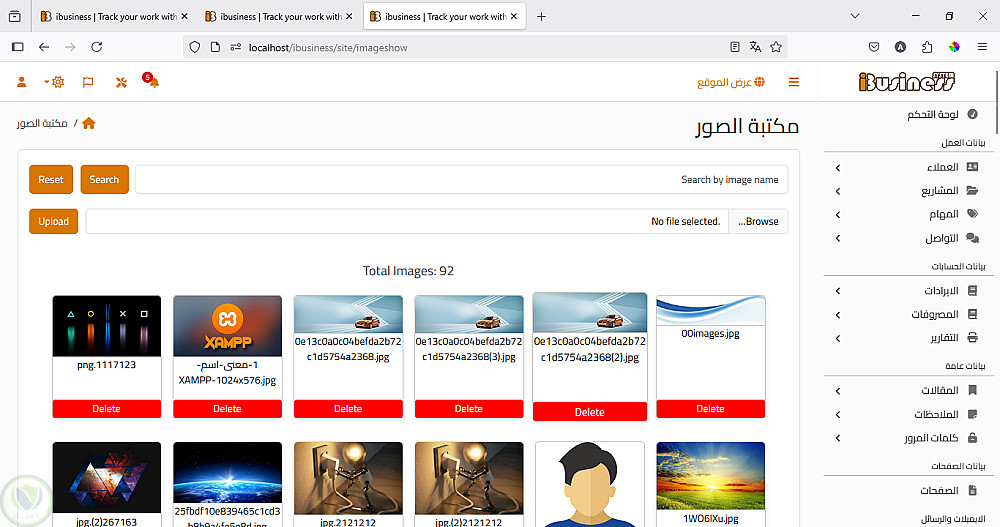The image size is (1000, 527).
Task: Open the avatar person thumbnail
Action: tap(590, 485)
